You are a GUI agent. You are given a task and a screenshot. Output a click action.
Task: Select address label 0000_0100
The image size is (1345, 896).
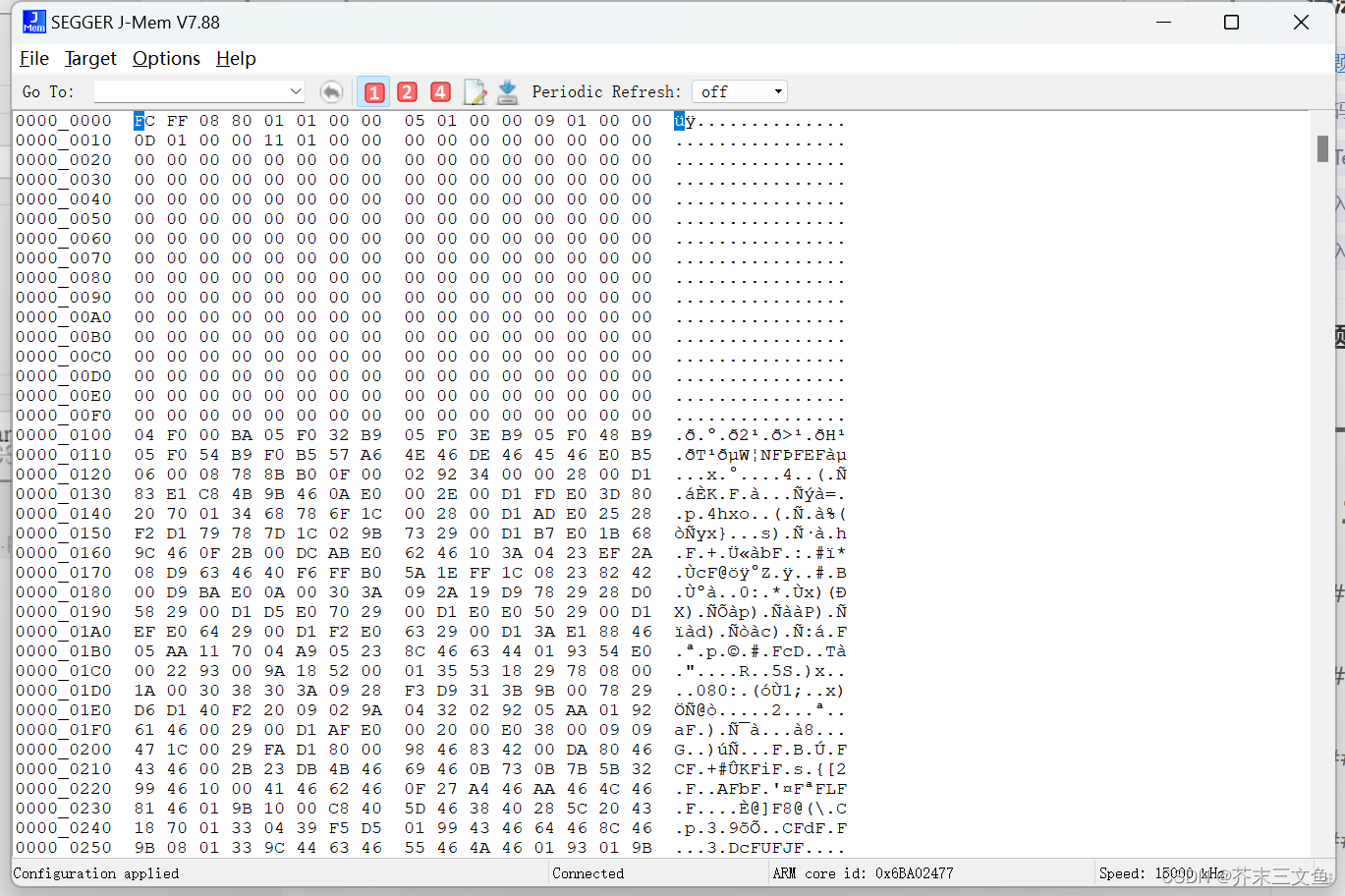64,435
